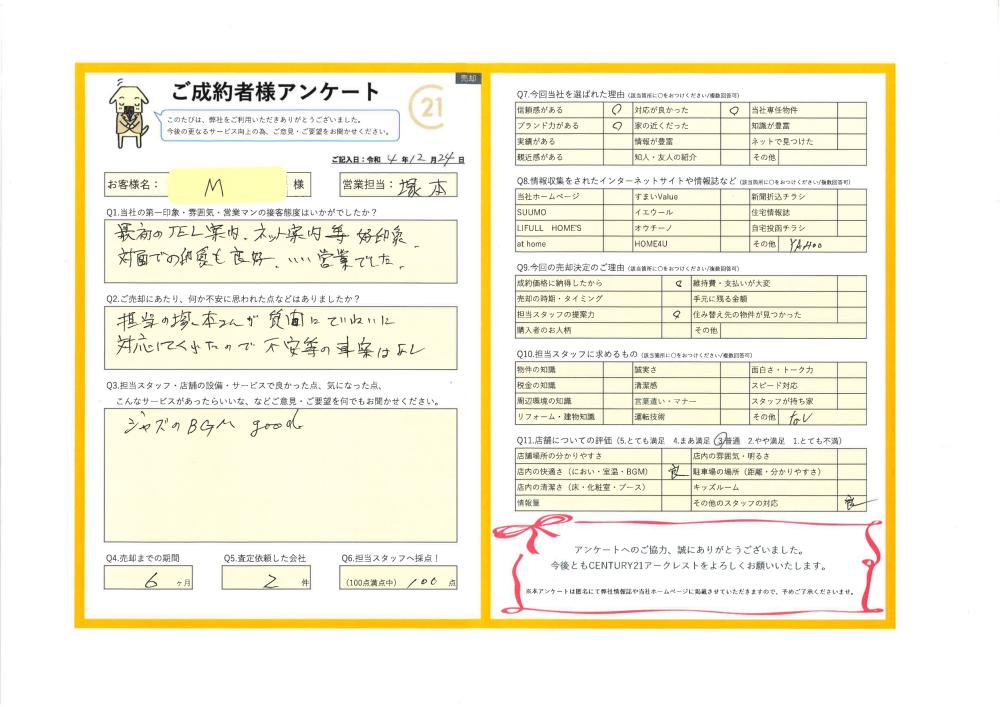The image size is (1000, 707).
Task: Tick the 誠実さ checkbox in Q10
Action: coord(733,370)
